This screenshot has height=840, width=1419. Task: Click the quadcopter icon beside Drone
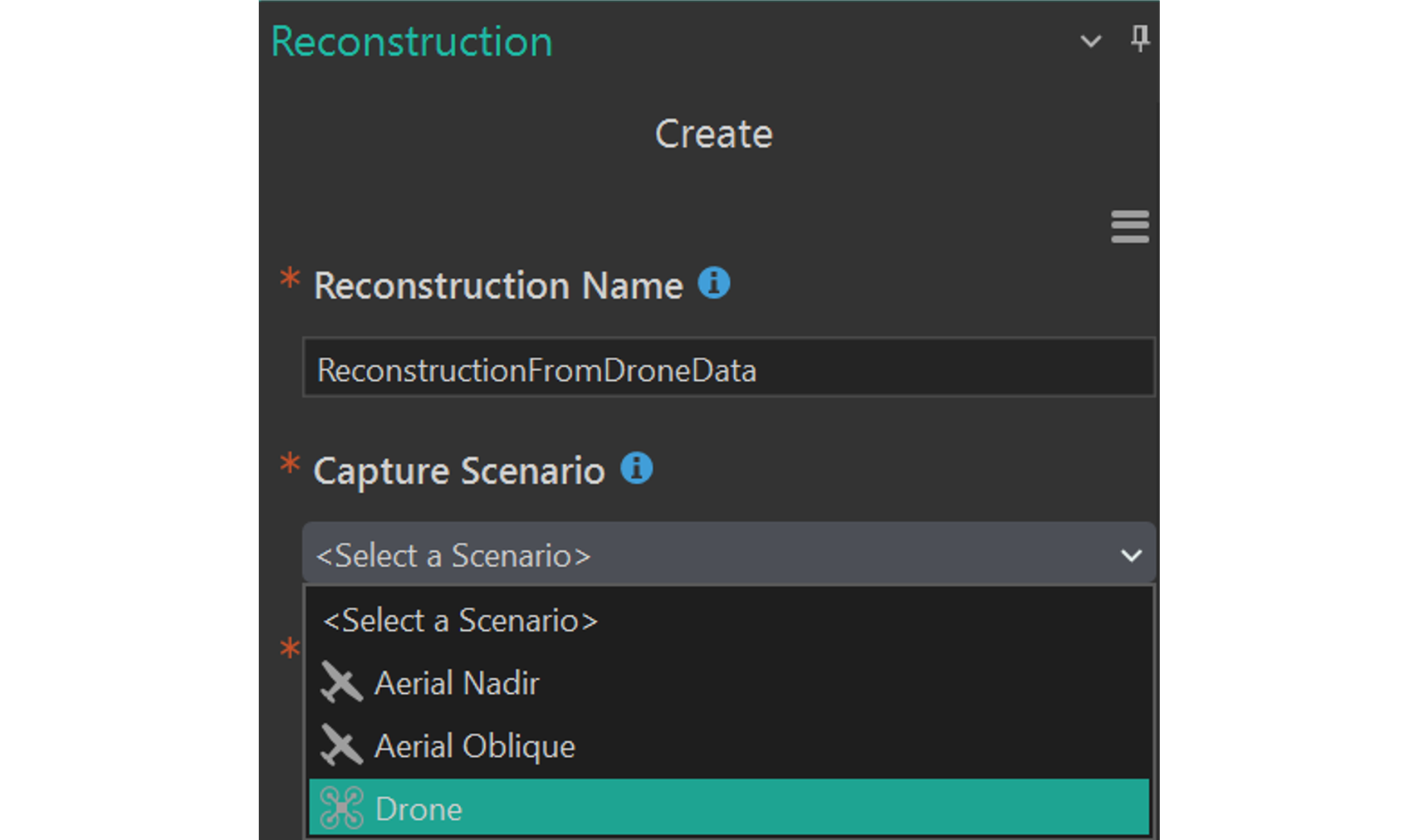point(341,808)
